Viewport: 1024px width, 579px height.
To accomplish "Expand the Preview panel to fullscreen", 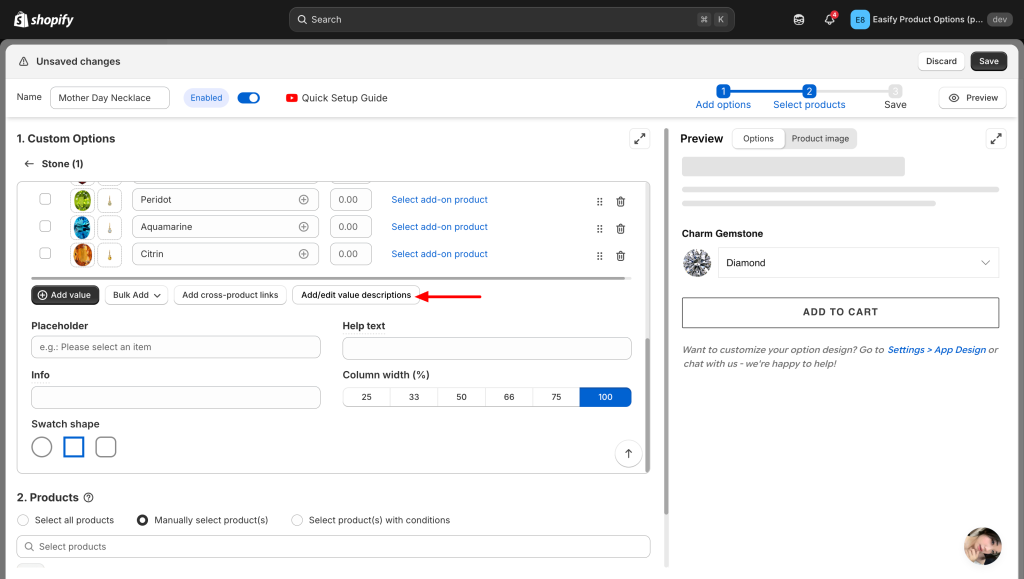I will [x=995, y=139].
